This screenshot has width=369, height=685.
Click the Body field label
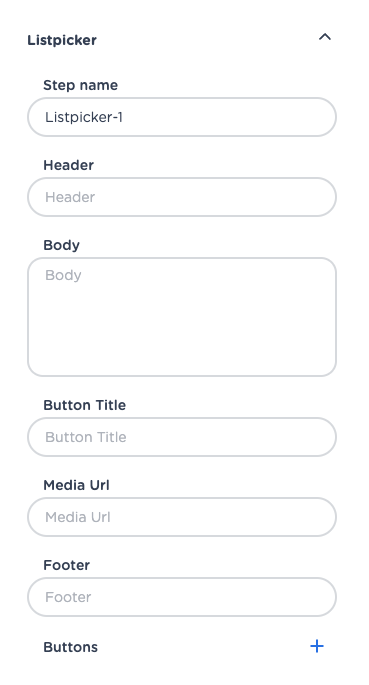pyautogui.click(x=61, y=246)
